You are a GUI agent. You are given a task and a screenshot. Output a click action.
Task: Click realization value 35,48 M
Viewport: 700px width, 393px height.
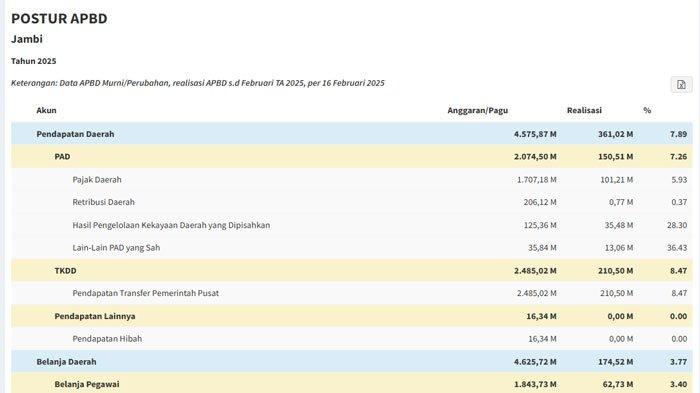(x=619, y=225)
